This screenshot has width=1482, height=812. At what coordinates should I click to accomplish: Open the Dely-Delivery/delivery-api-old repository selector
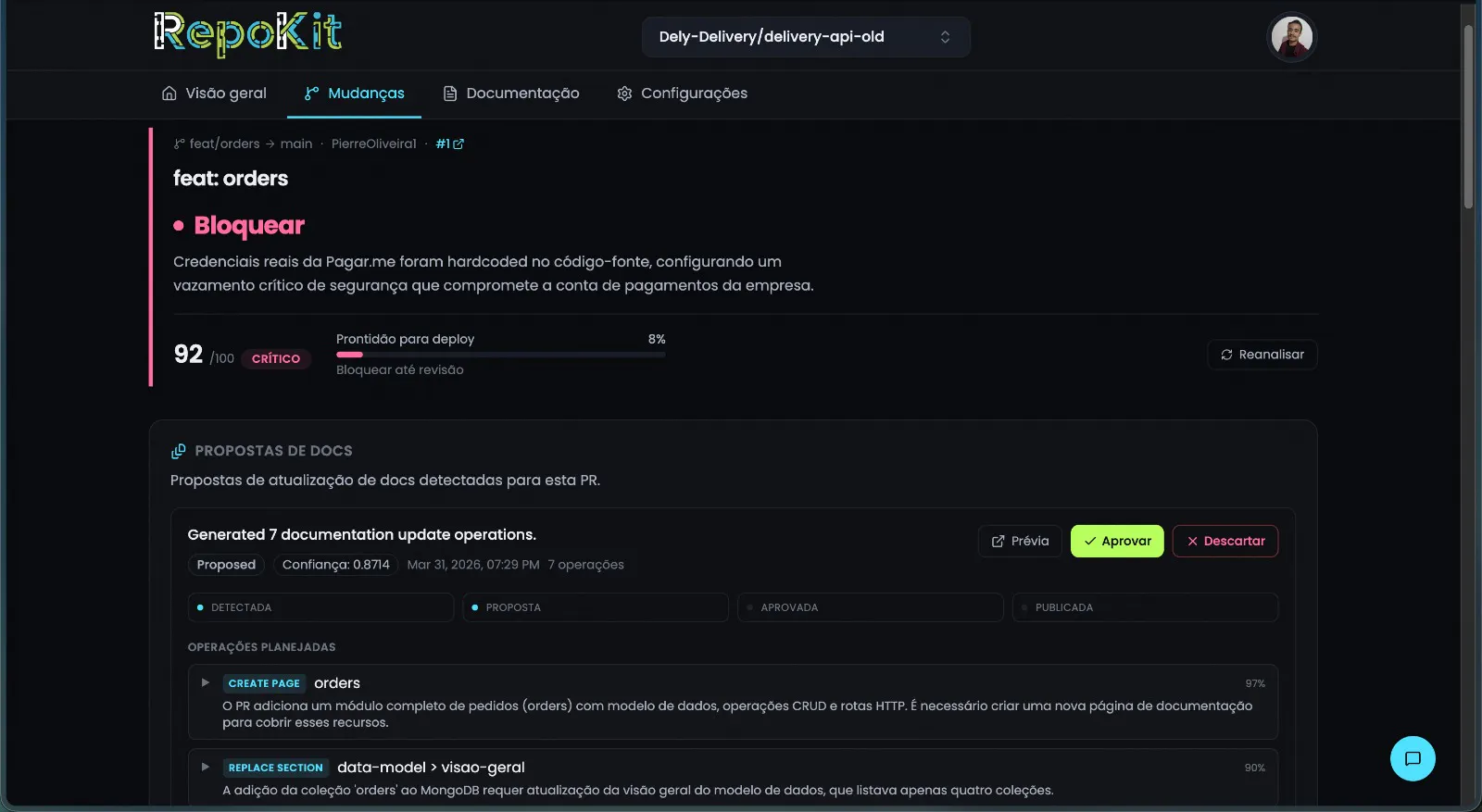[806, 37]
